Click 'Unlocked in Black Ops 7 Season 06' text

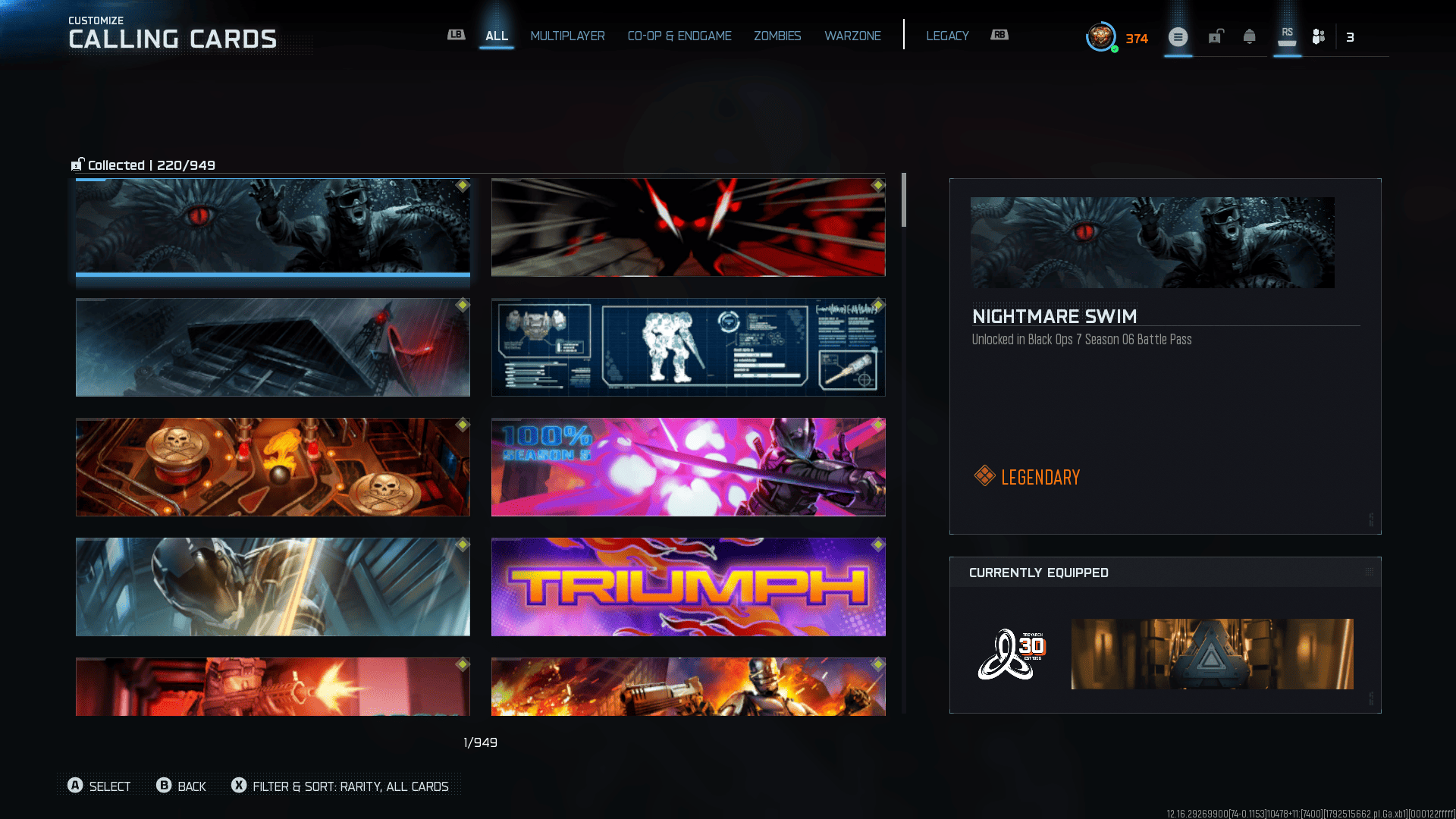tap(1082, 340)
